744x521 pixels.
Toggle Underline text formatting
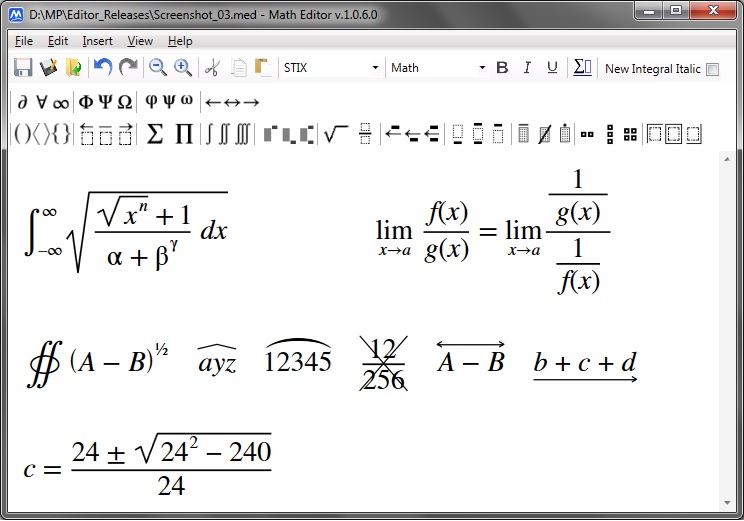[552, 68]
